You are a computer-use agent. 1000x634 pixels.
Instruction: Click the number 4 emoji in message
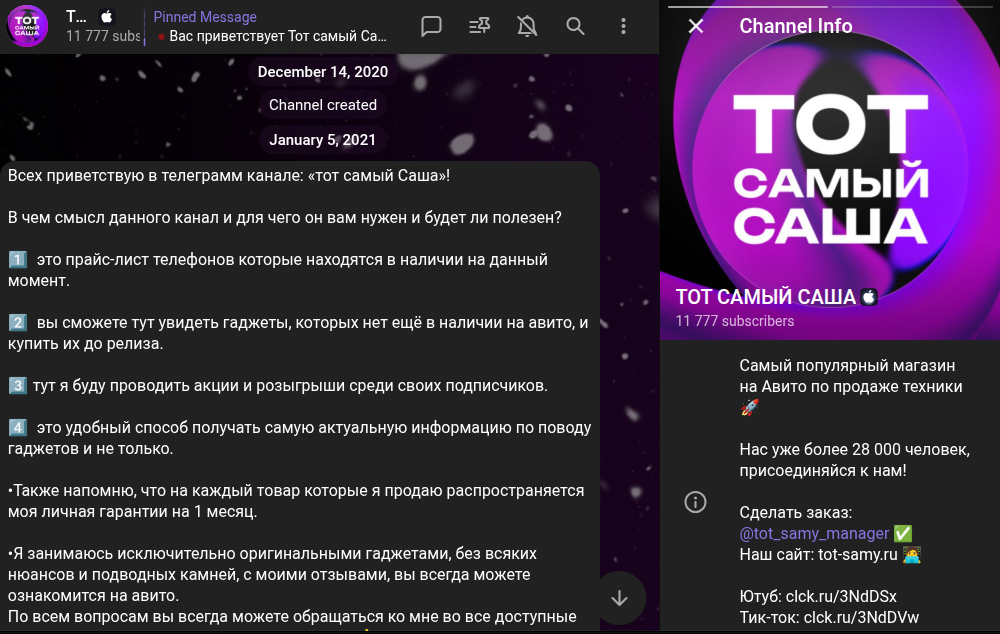pos(17,427)
